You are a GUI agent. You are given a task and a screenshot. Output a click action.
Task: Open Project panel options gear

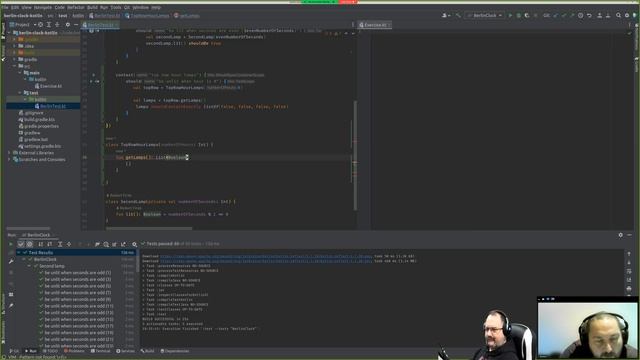tap(68, 24)
